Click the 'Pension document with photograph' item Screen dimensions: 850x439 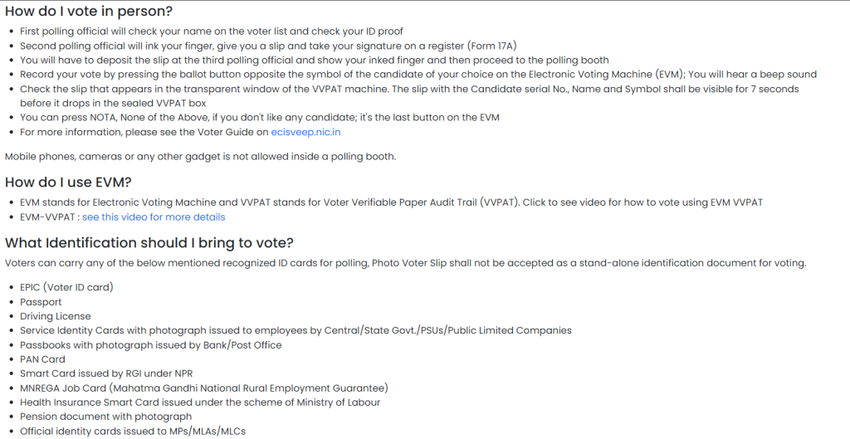click(106, 417)
